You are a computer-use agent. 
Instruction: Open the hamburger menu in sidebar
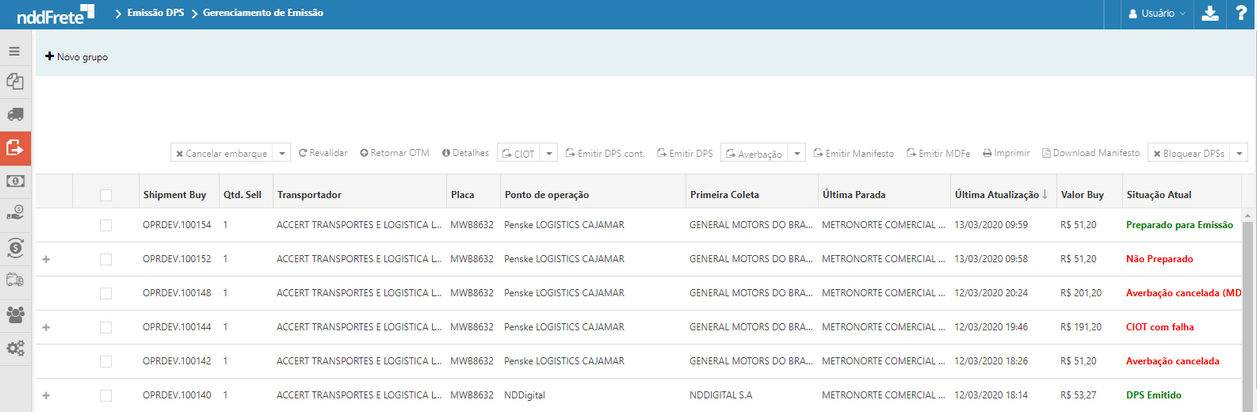click(15, 50)
